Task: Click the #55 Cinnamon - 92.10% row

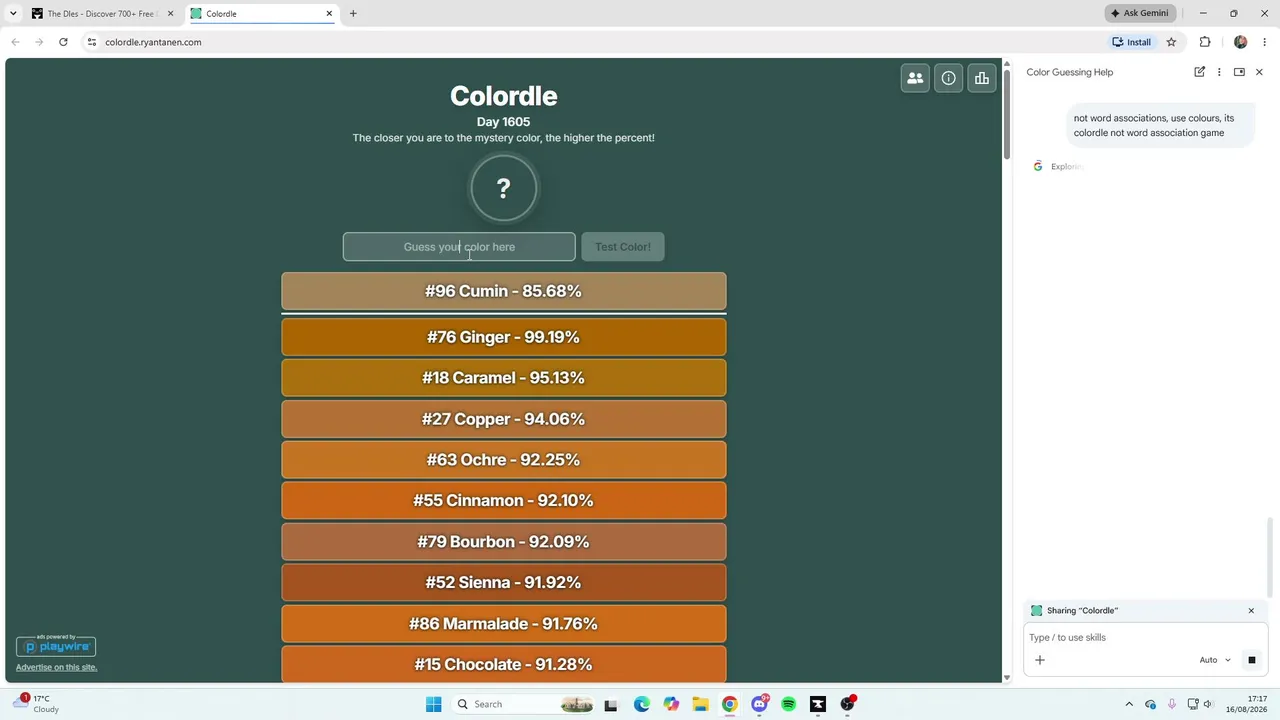Action: point(504,501)
